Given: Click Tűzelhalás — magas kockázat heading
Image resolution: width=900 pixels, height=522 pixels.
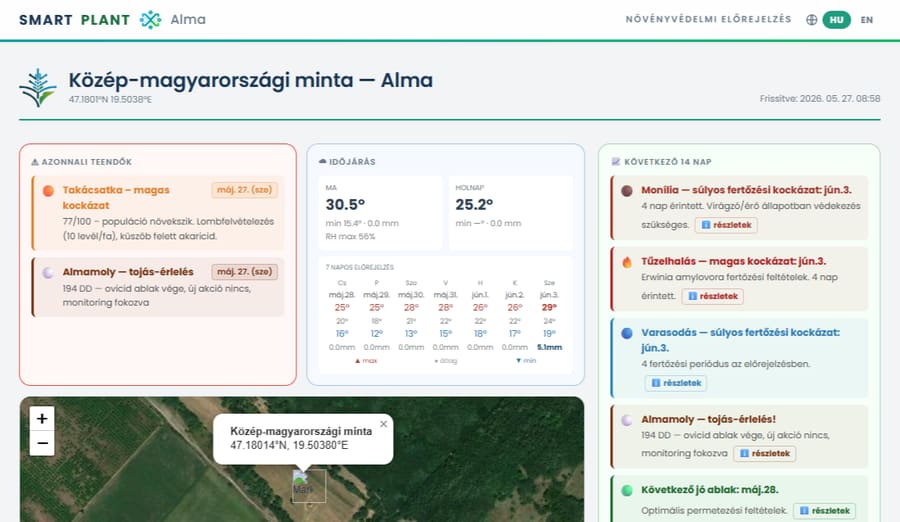Looking at the screenshot, I should pos(734,261).
